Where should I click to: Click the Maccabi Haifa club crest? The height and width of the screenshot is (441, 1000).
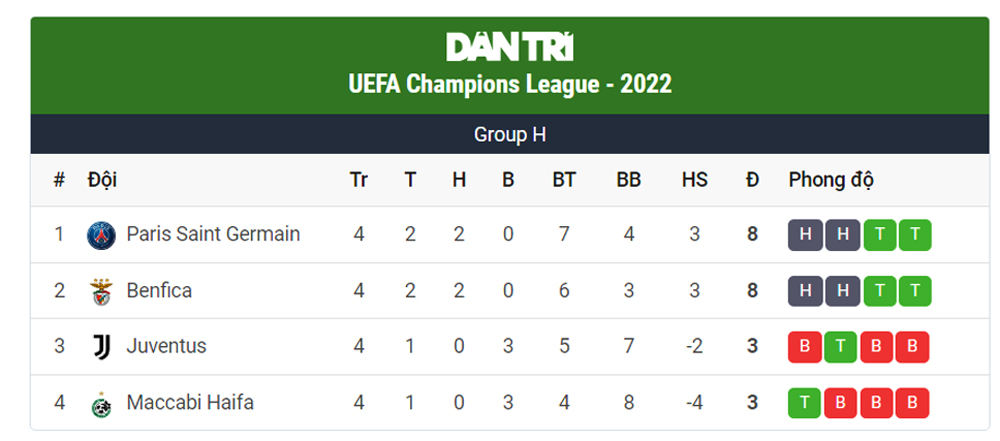click(x=101, y=404)
